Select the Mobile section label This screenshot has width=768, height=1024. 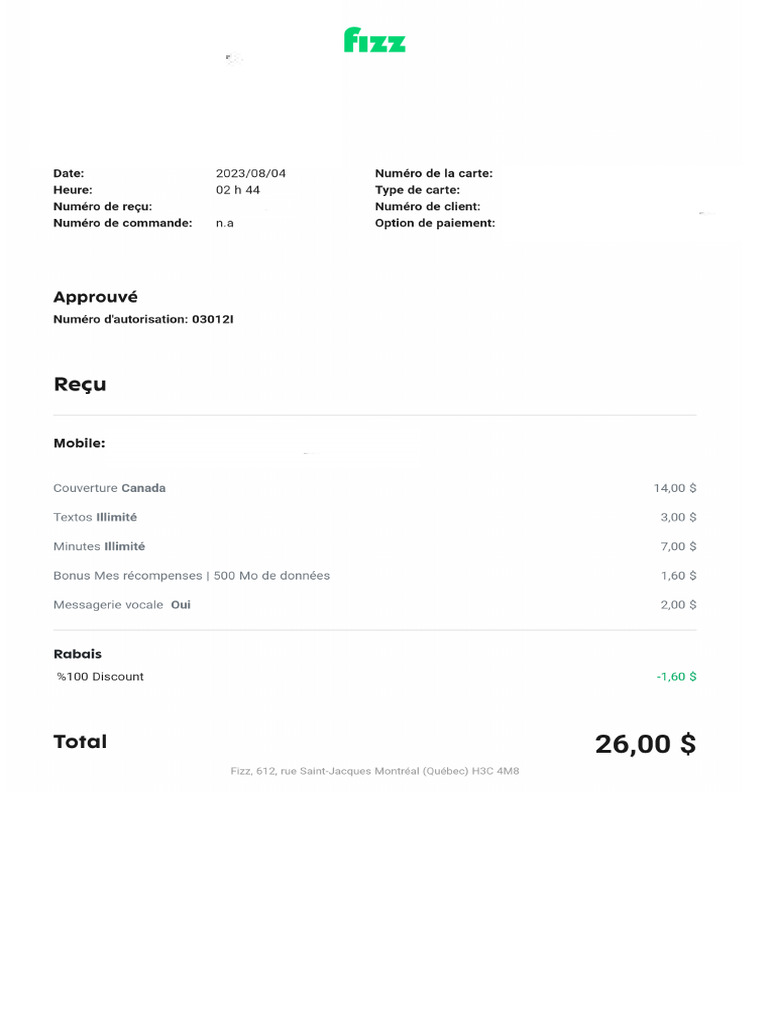(79, 443)
